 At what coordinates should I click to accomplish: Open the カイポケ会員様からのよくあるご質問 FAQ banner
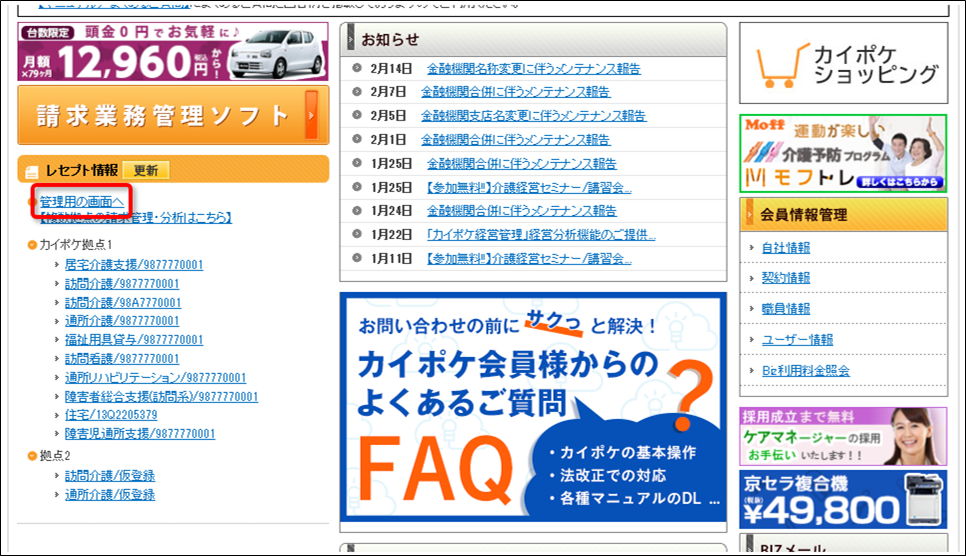533,407
